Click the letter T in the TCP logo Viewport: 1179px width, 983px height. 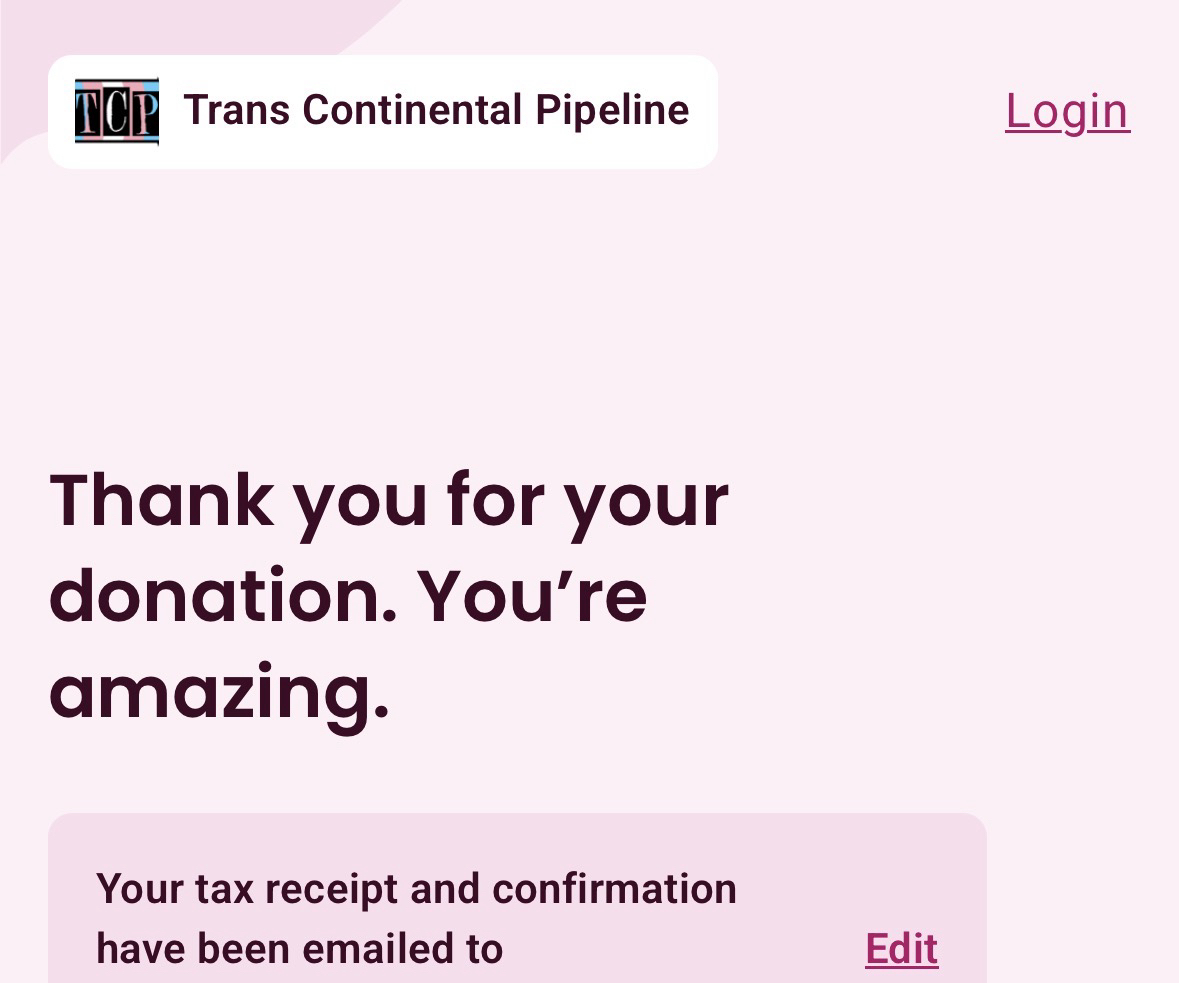coord(90,113)
